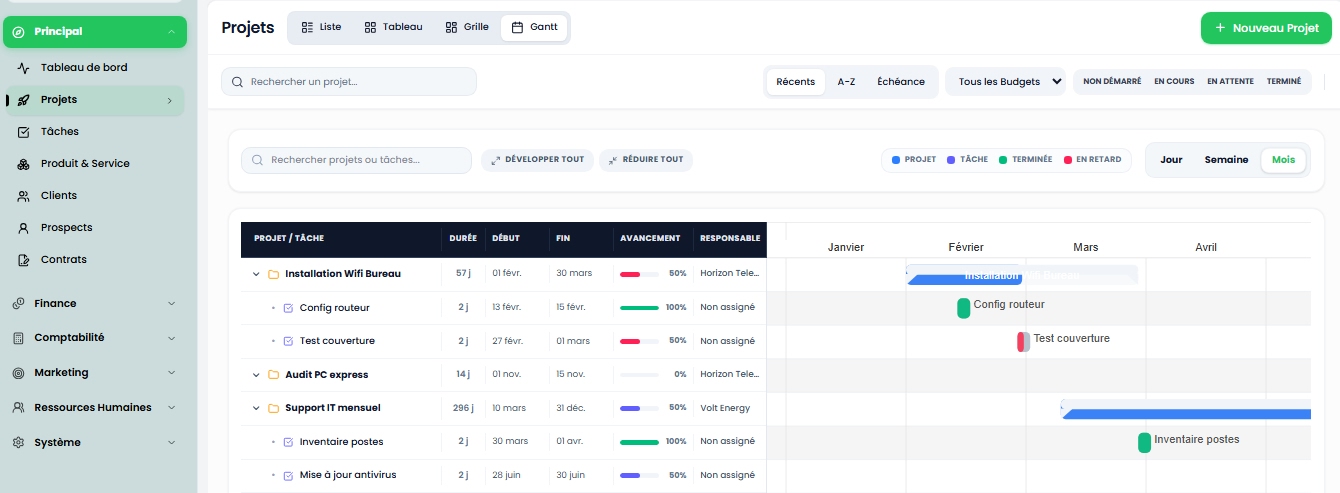1340x493 pixels.
Task: Click Nouveau Projet button
Action: click(1266, 28)
